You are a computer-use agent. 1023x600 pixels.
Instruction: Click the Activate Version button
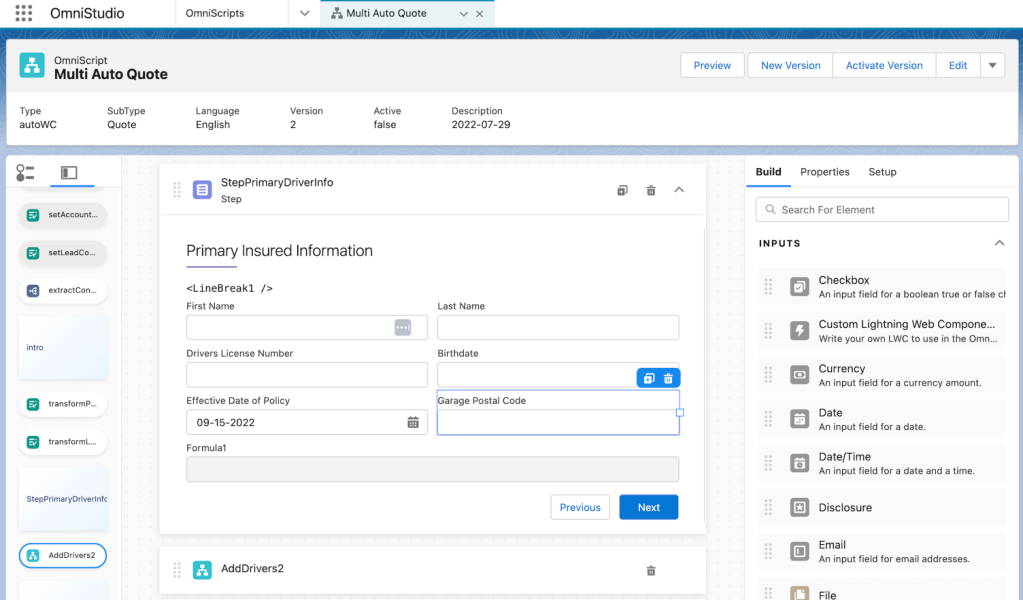(x=884, y=65)
